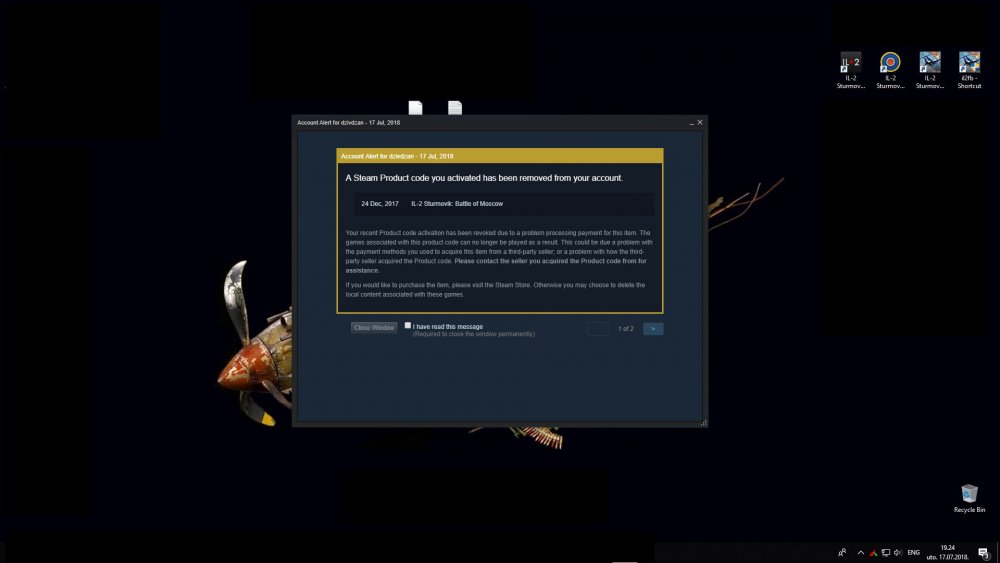Click the Account Alert window title bar text

coord(348,122)
